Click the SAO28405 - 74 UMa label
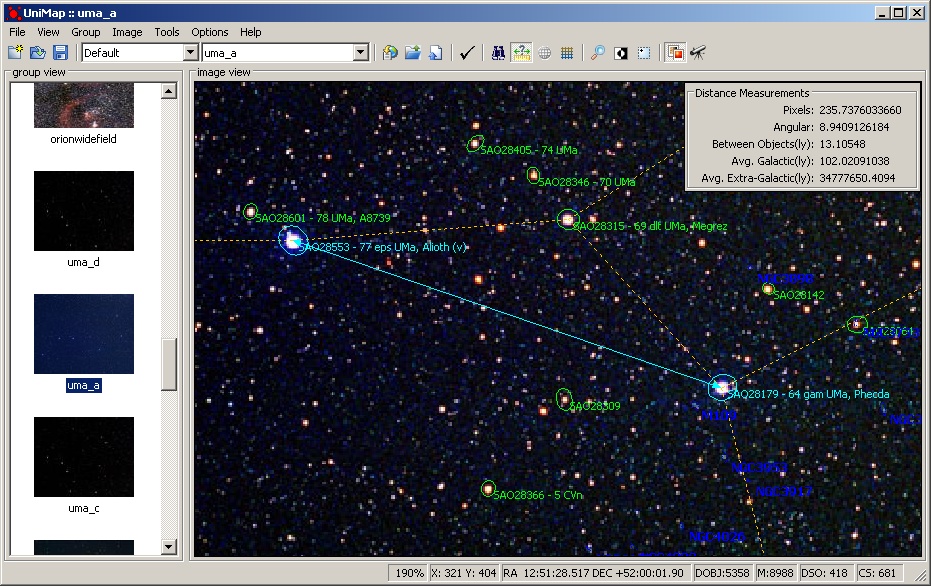This screenshot has width=931, height=586. 529,150
